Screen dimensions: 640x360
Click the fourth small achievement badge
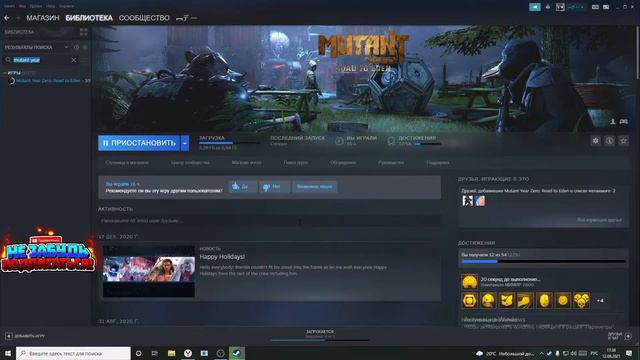[525, 300]
